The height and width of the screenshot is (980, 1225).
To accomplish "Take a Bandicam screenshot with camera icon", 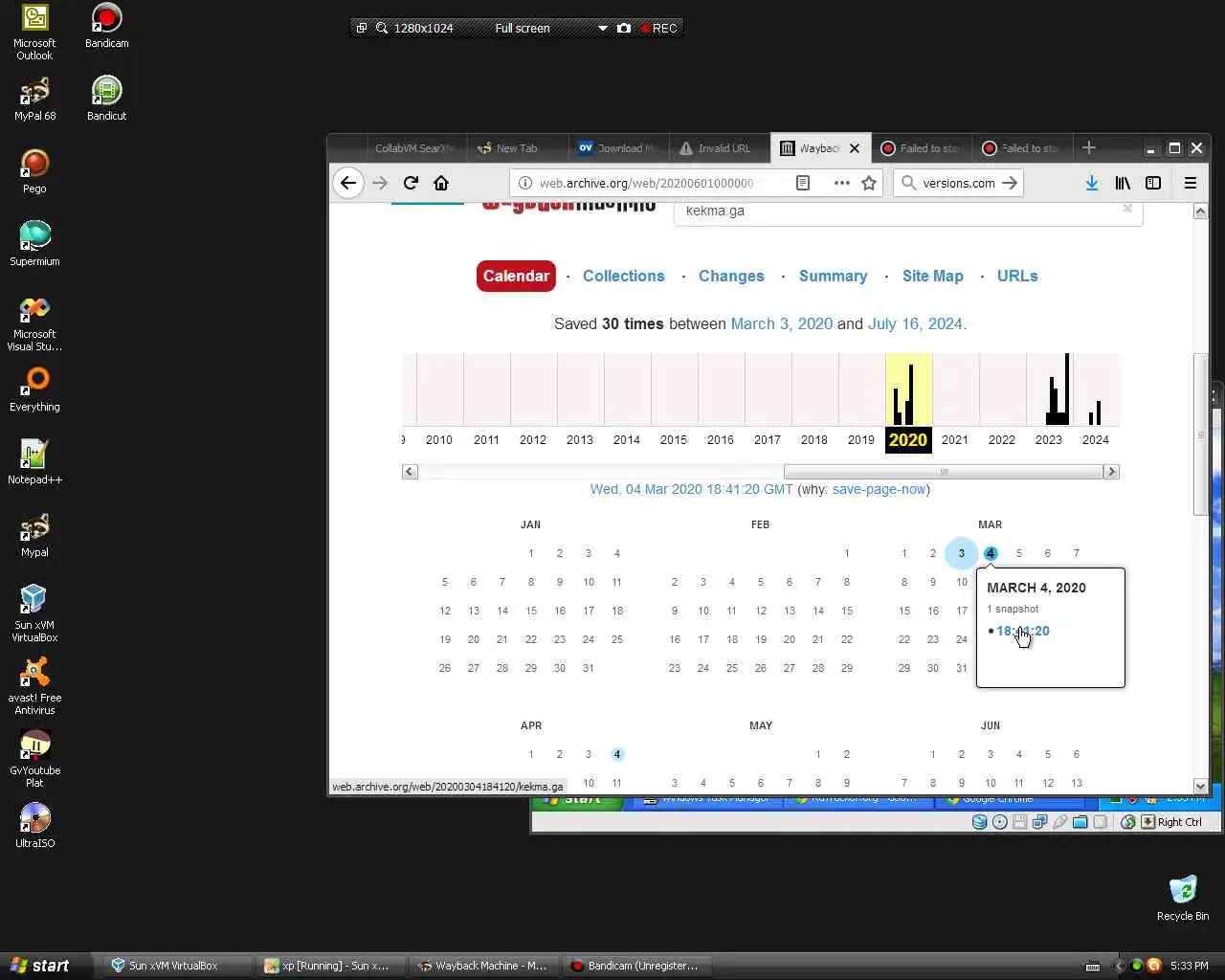I will [624, 28].
